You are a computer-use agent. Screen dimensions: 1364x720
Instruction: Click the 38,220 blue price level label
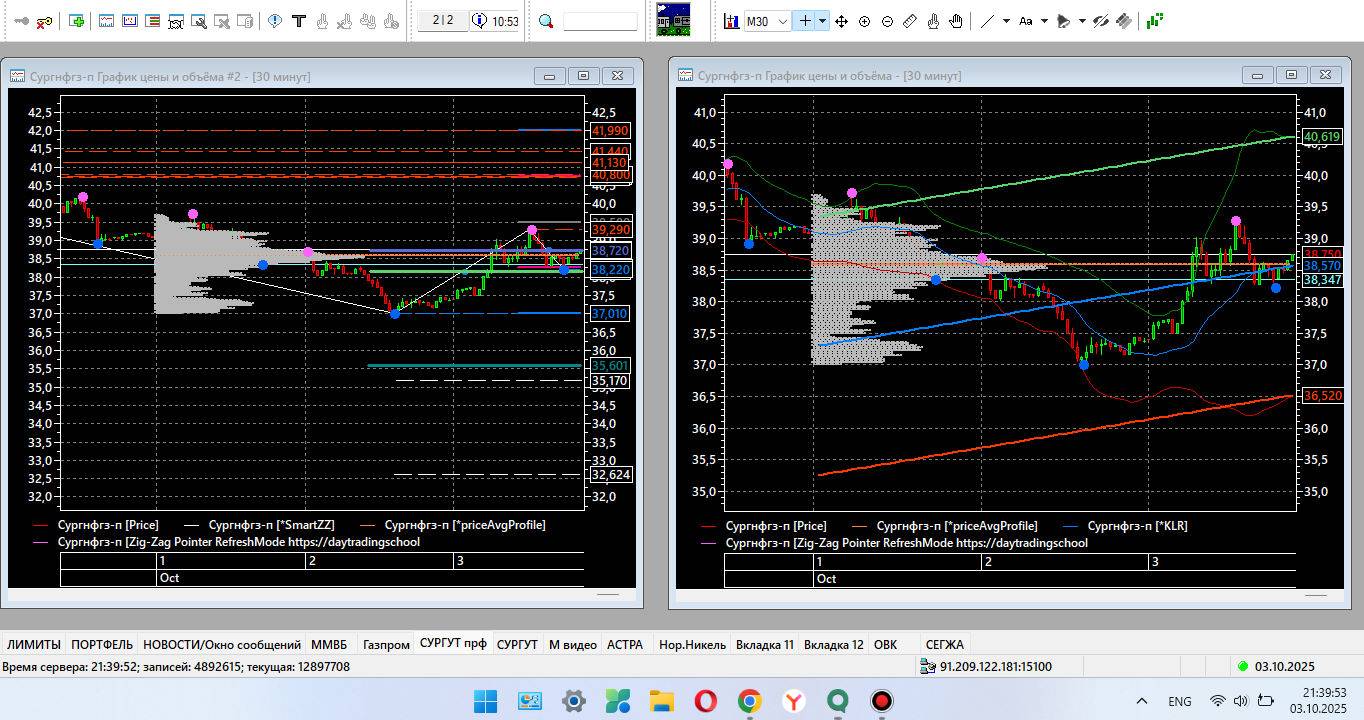(x=610, y=270)
